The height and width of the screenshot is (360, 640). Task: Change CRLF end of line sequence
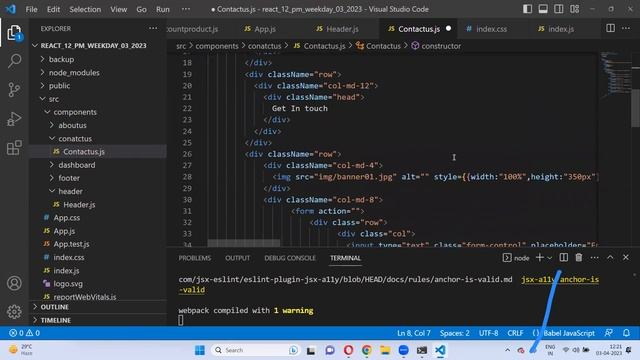click(x=515, y=333)
